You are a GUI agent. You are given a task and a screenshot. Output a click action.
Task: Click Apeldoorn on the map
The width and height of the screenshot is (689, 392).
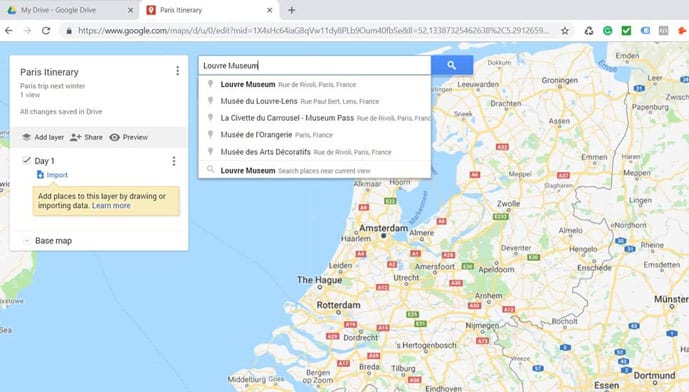(496, 269)
